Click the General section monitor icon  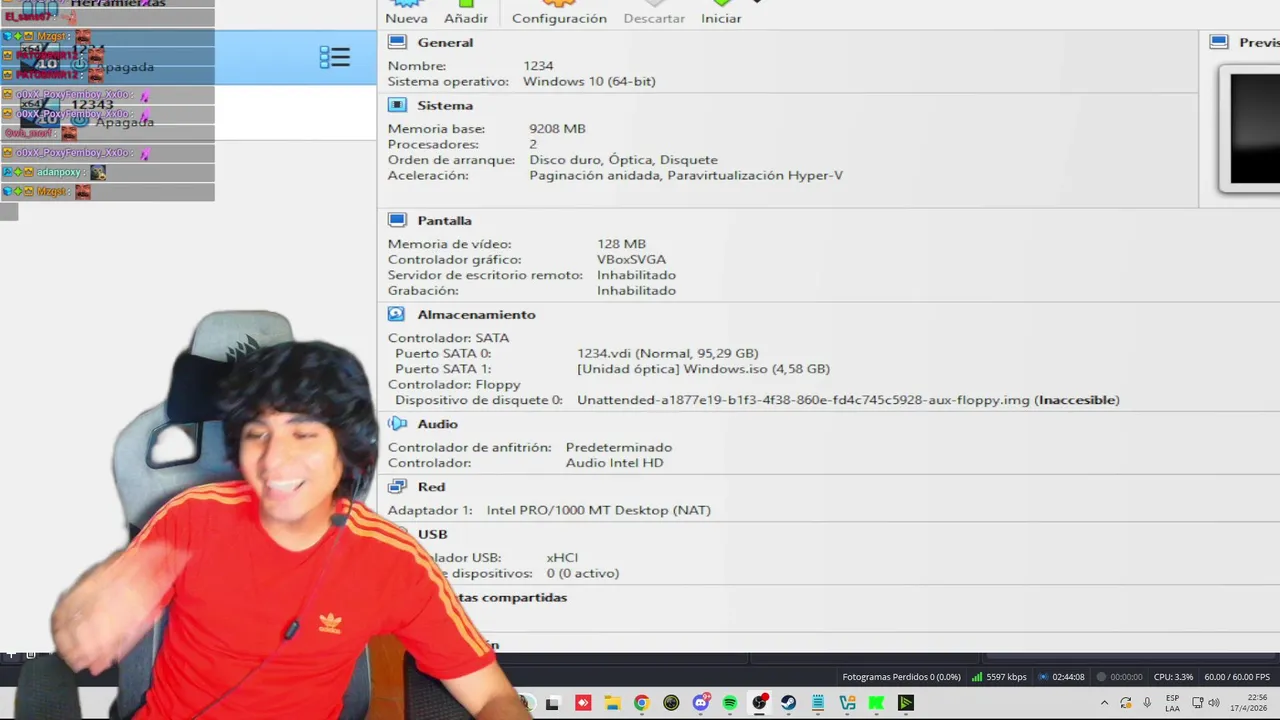pyautogui.click(x=397, y=42)
